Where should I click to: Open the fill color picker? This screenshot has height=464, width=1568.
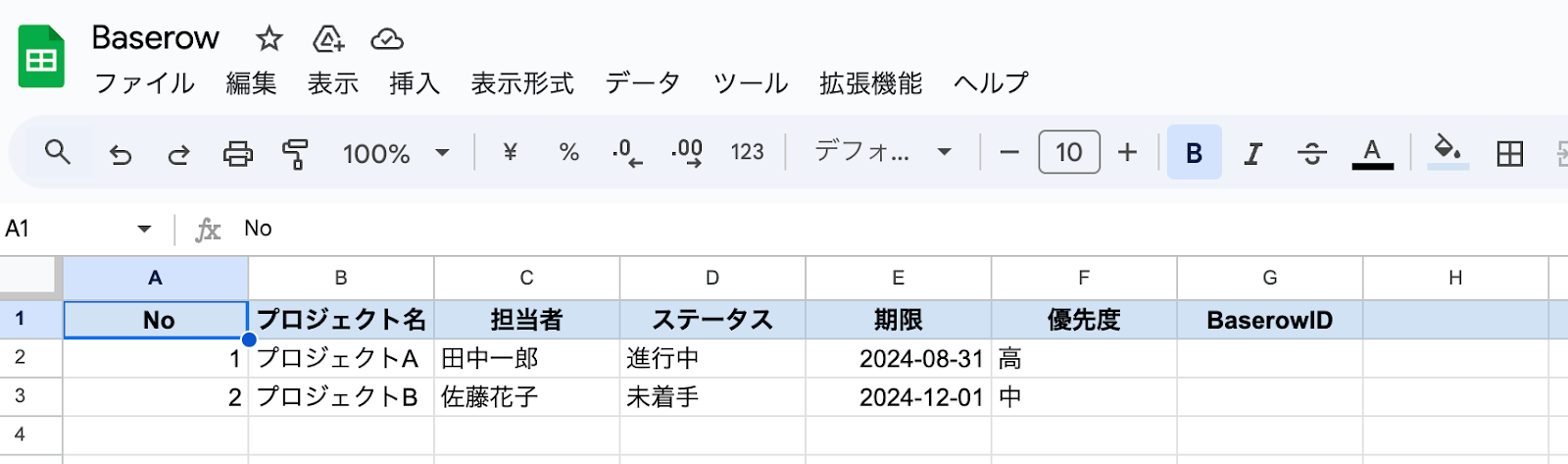point(1447,152)
